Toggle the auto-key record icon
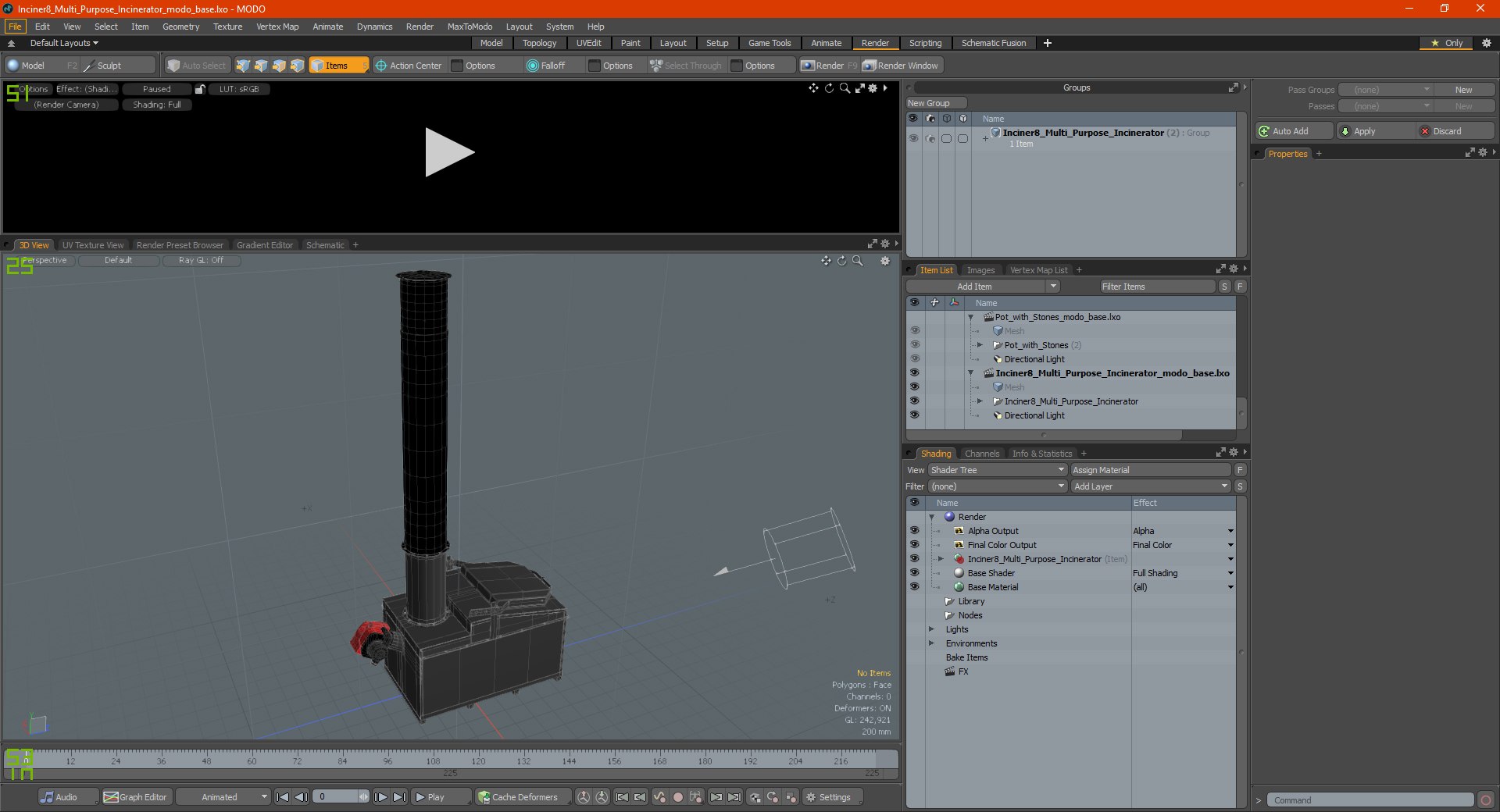 [678, 797]
